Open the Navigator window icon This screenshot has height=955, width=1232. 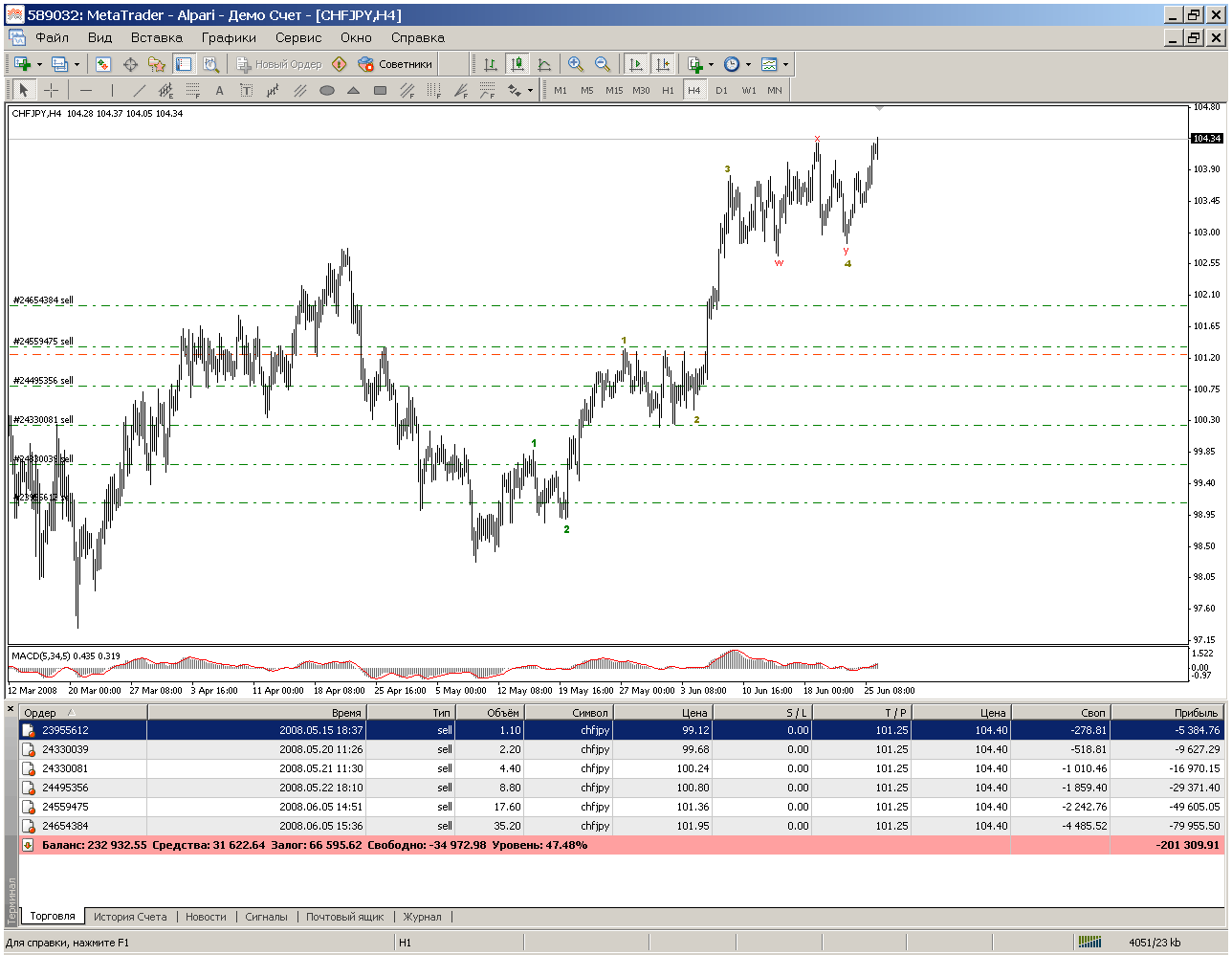[157, 64]
